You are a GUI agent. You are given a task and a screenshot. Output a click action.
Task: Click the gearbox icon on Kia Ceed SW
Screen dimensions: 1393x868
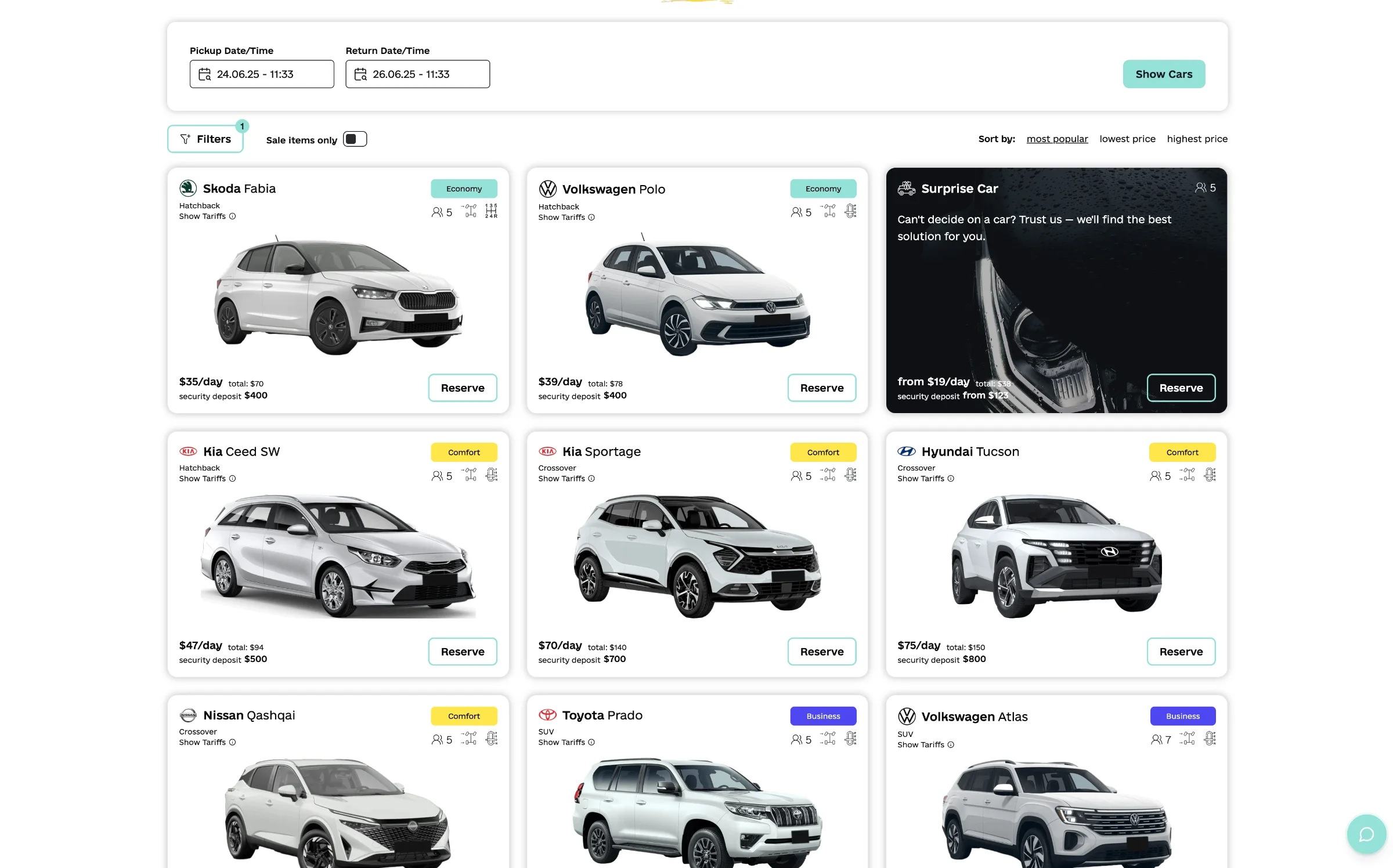[491, 475]
